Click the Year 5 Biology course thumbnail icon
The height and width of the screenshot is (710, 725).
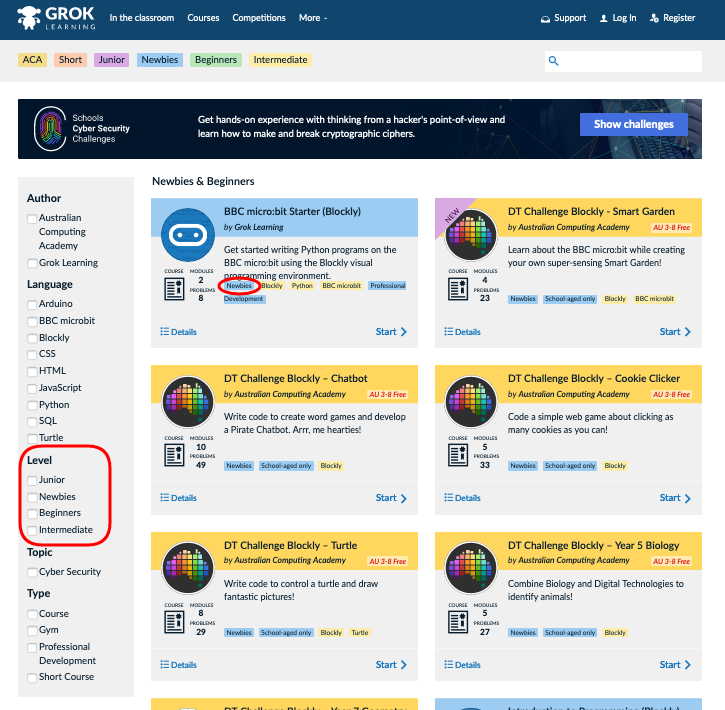[x=471, y=569]
